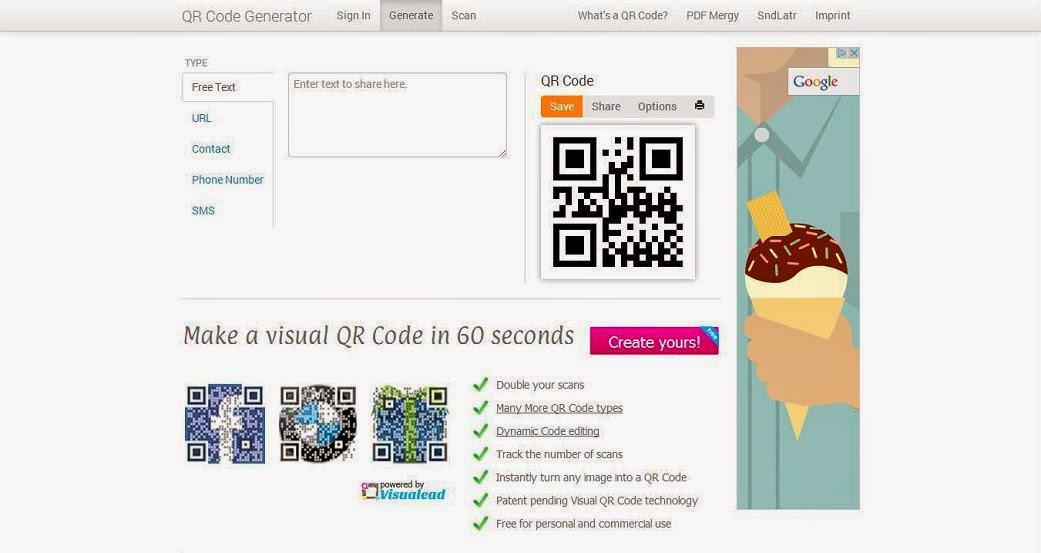This screenshot has width=1041, height=553.
Task: Click the ice cream advertisement banner
Action: coord(798,278)
